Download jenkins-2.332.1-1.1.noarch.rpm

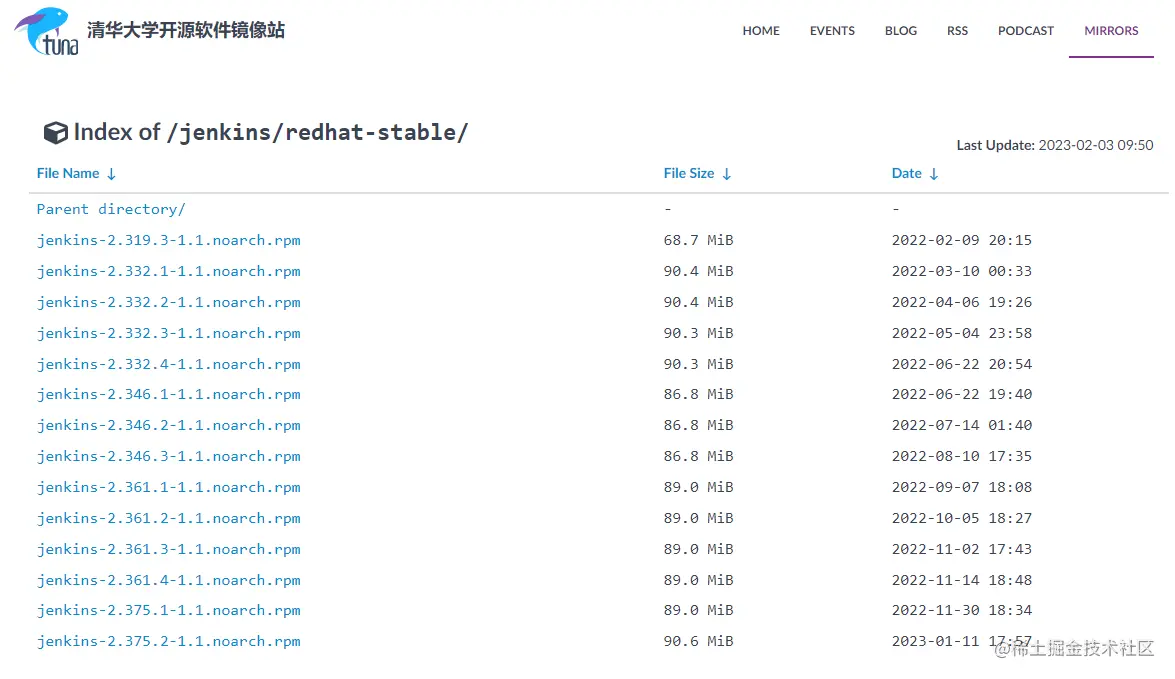click(169, 271)
